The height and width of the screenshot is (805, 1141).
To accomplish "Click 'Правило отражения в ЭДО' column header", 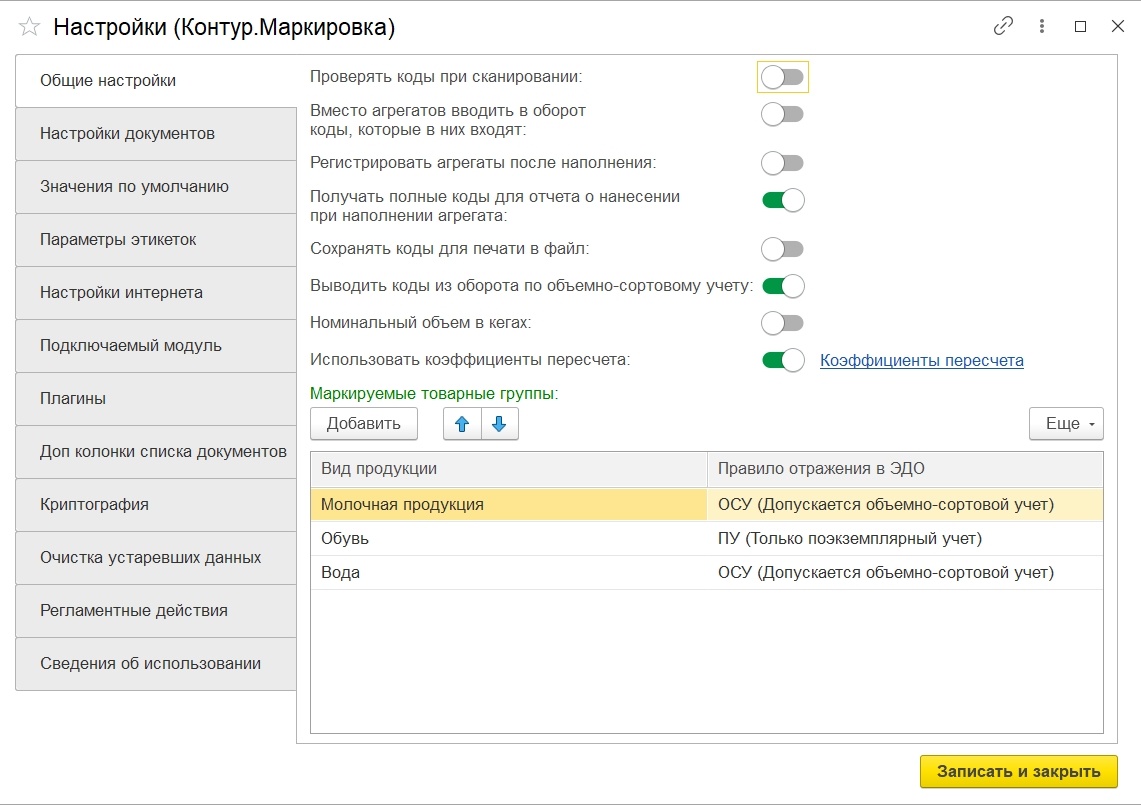I will [x=905, y=469].
